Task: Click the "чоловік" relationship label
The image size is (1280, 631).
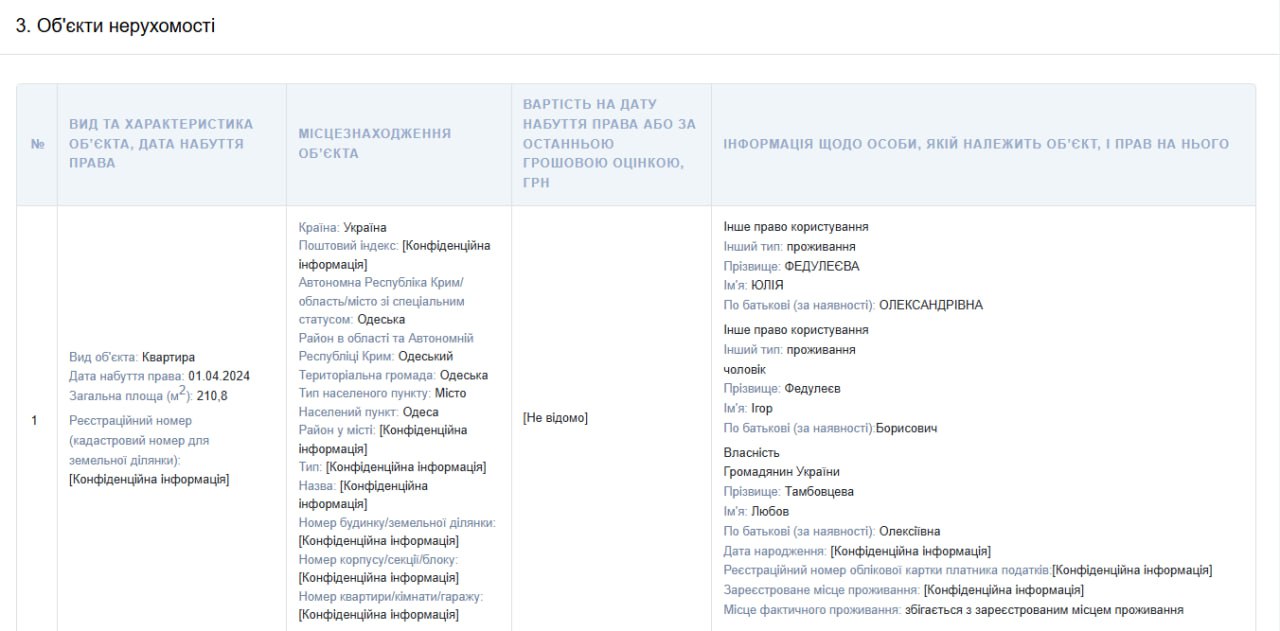Action: pos(745,369)
